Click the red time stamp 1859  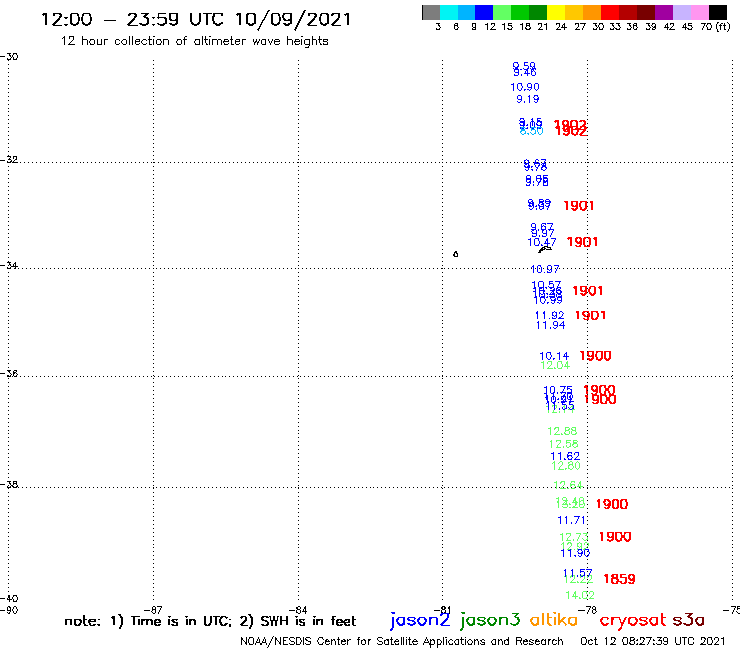[x=619, y=579]
